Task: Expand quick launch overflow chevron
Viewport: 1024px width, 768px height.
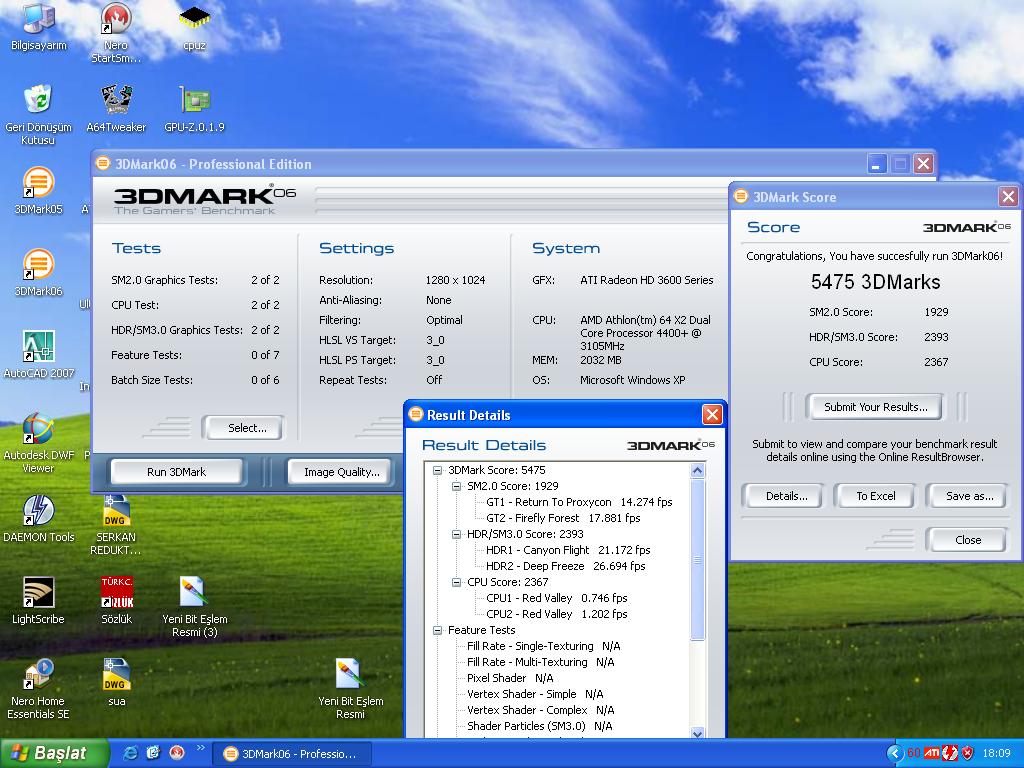Action: pos(200,748)
